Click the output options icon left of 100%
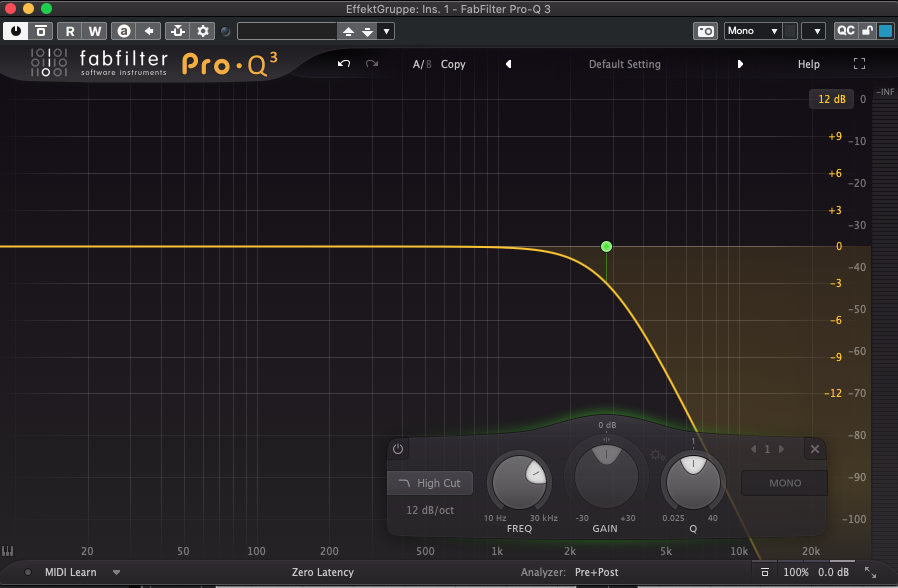The height and width of the screenshot is (588, 898). pos(765,572)
